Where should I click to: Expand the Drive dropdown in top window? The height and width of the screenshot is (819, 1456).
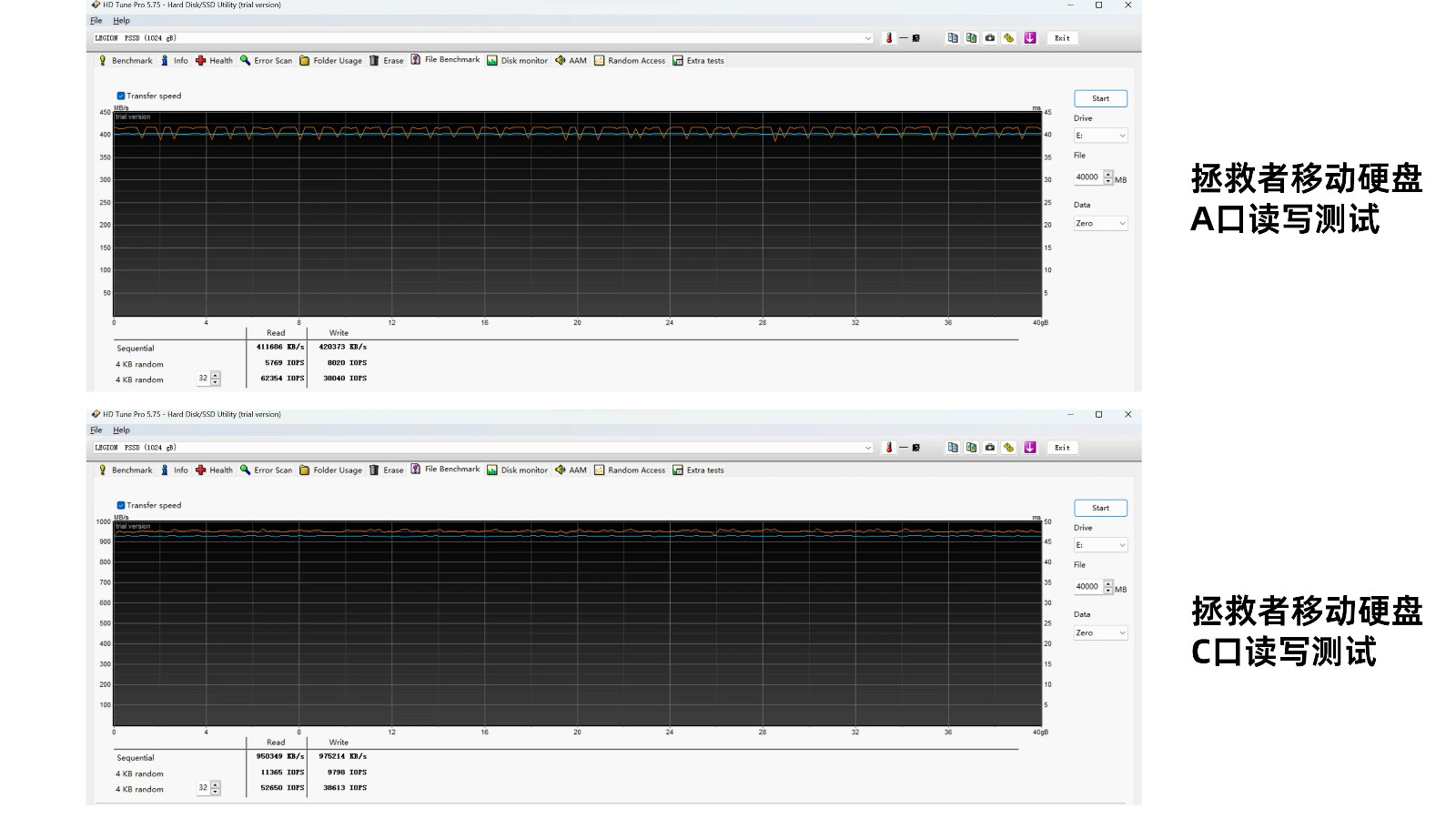[x=1100, y=136]
